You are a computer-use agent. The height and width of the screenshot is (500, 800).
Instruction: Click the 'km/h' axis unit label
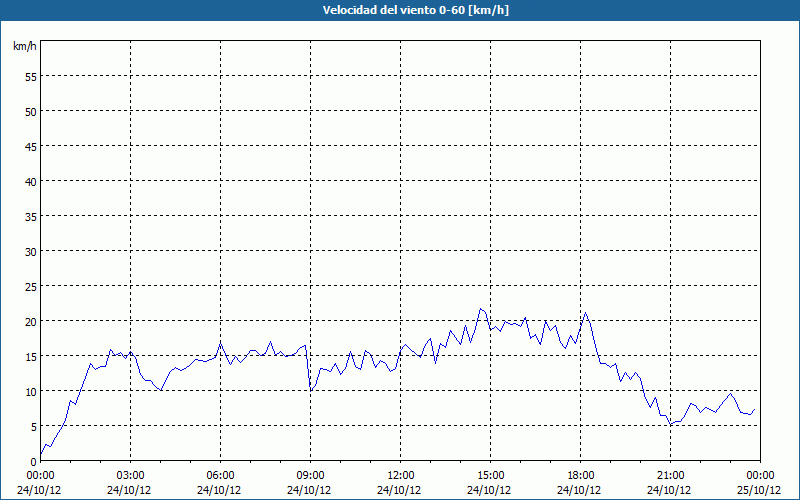click(25, 46)
